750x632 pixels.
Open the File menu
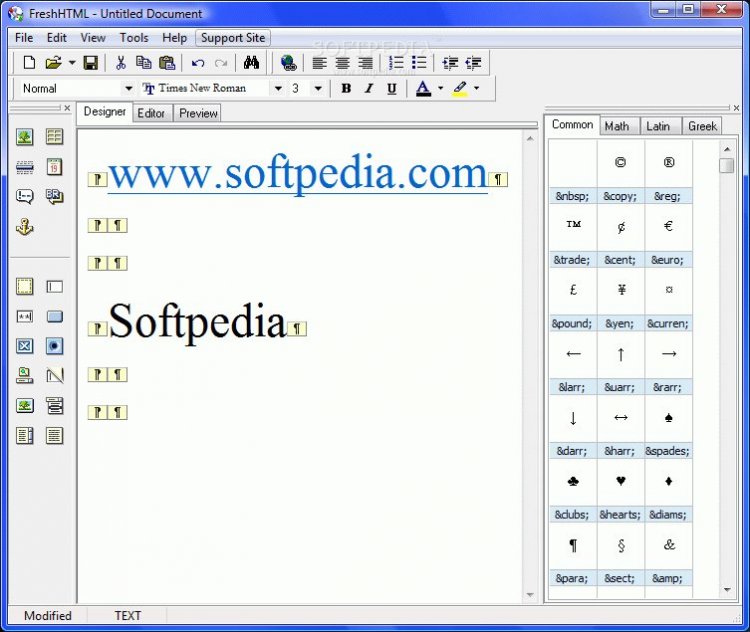24,38
